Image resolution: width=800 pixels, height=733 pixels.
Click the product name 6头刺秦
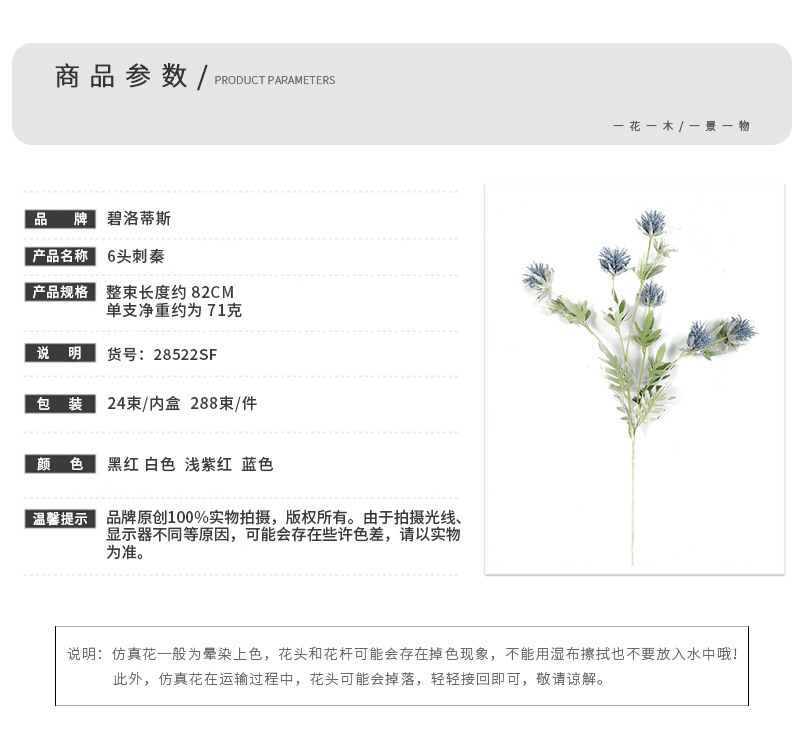point(136,256)
